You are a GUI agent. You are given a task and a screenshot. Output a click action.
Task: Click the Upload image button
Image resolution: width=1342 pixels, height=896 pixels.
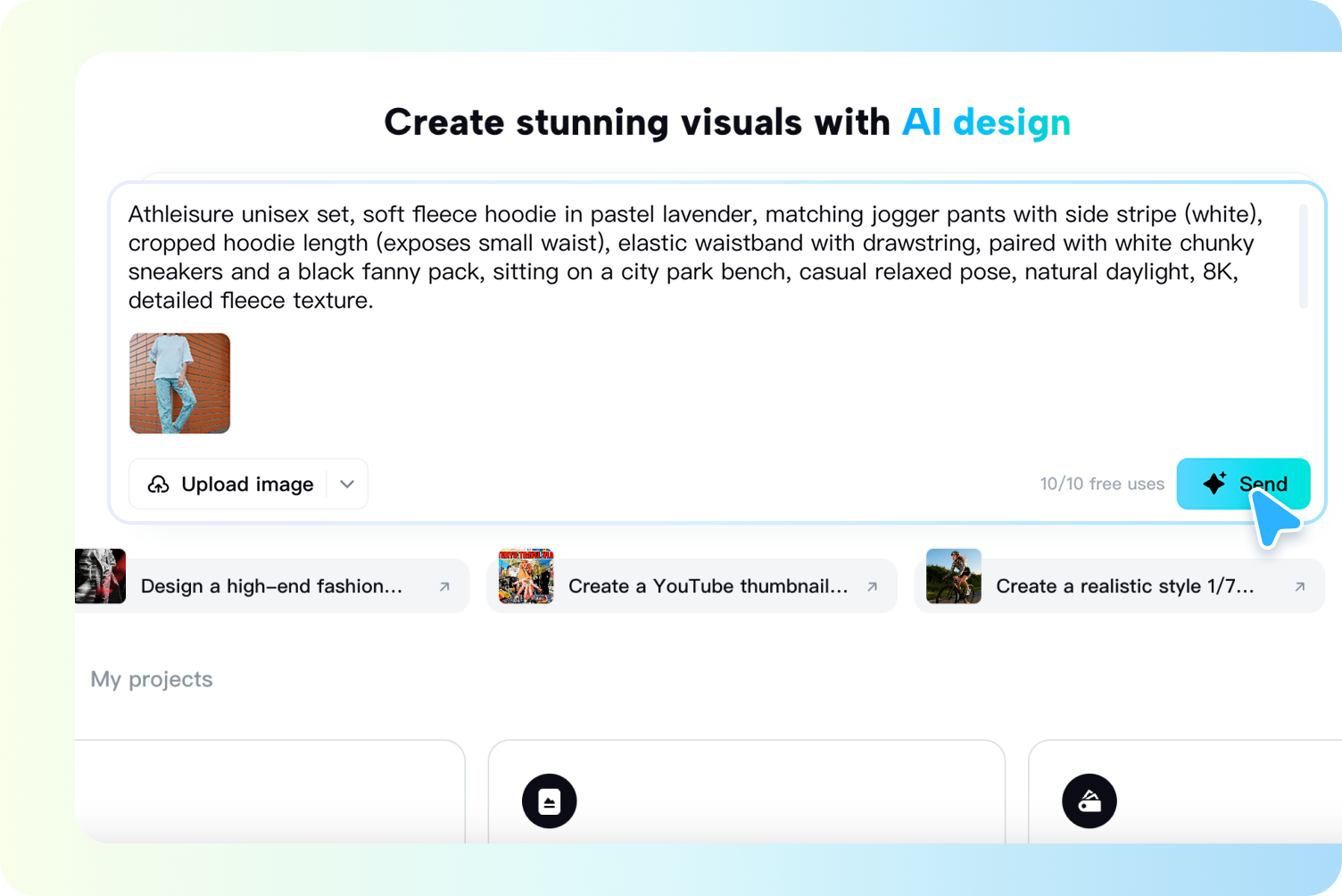pos(234,484)
